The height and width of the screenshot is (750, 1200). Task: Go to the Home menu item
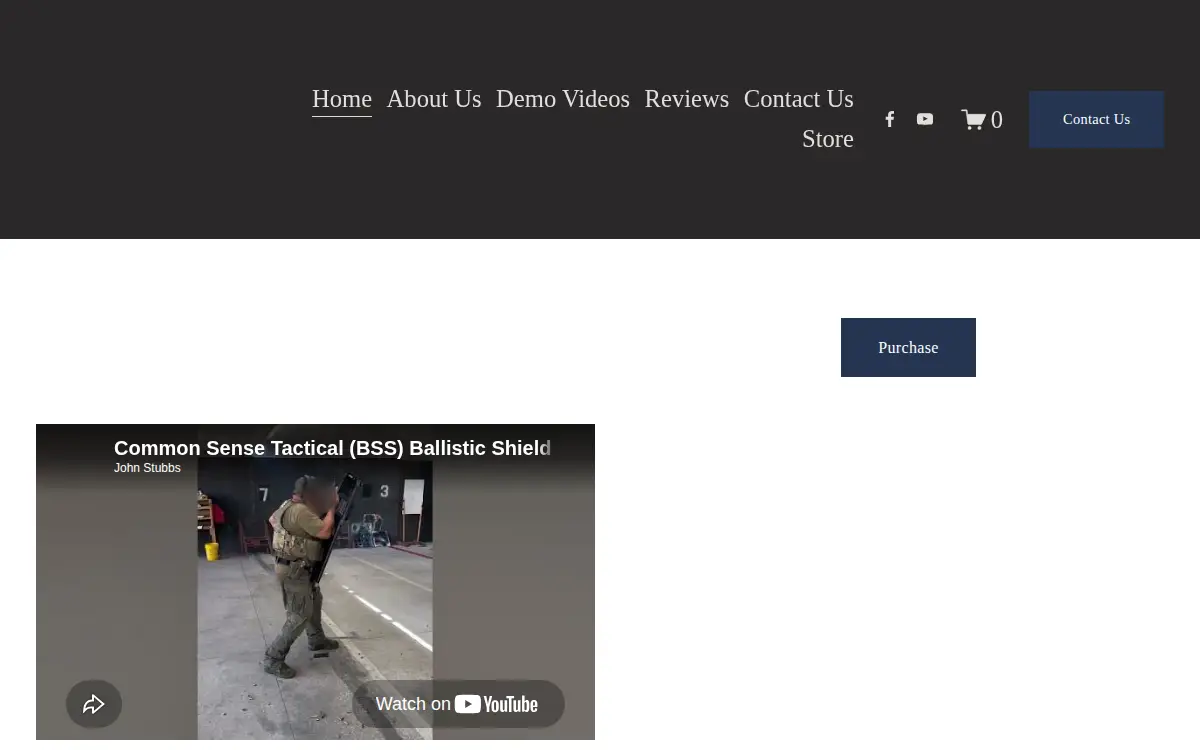tap(342, 99)
